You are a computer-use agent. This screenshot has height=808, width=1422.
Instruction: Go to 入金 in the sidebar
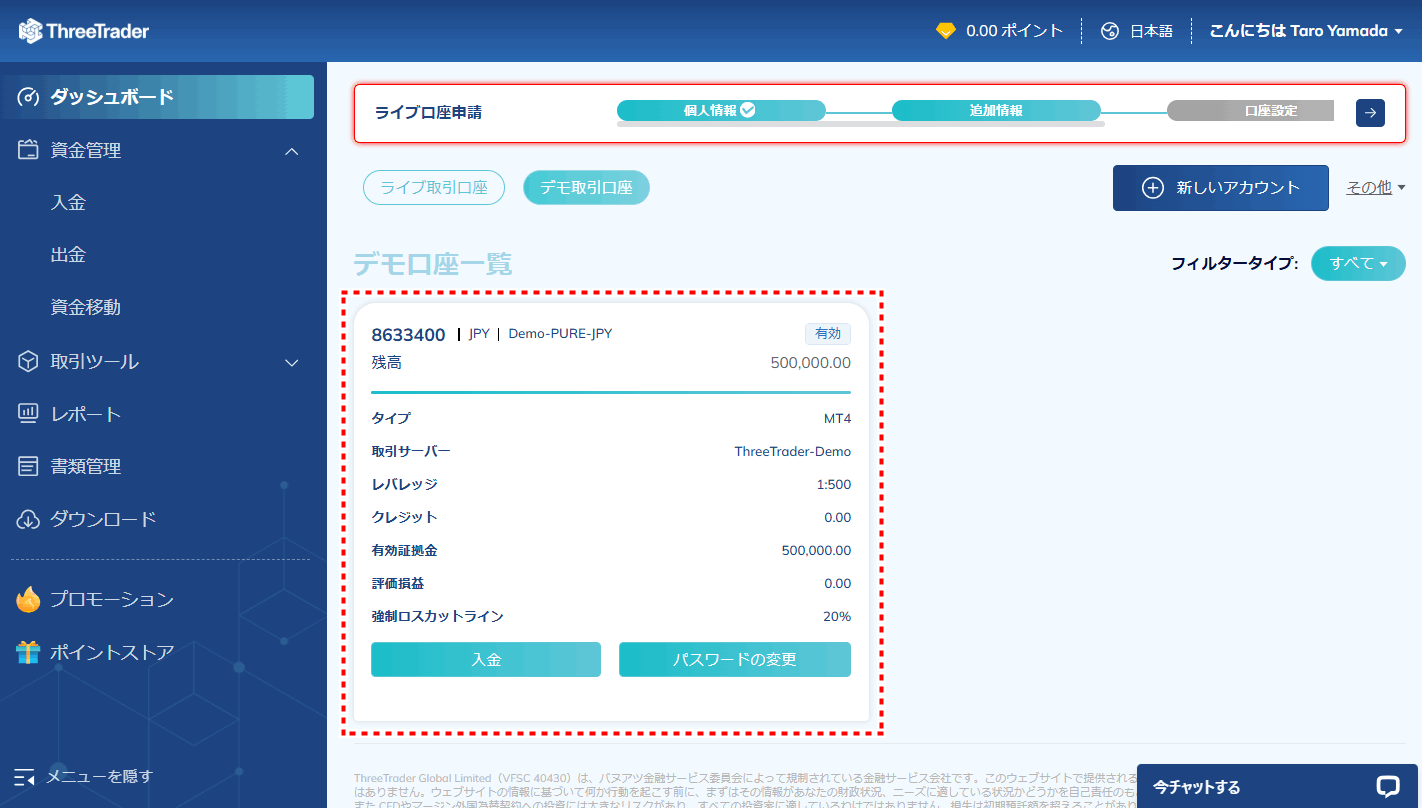click(68, 202)
